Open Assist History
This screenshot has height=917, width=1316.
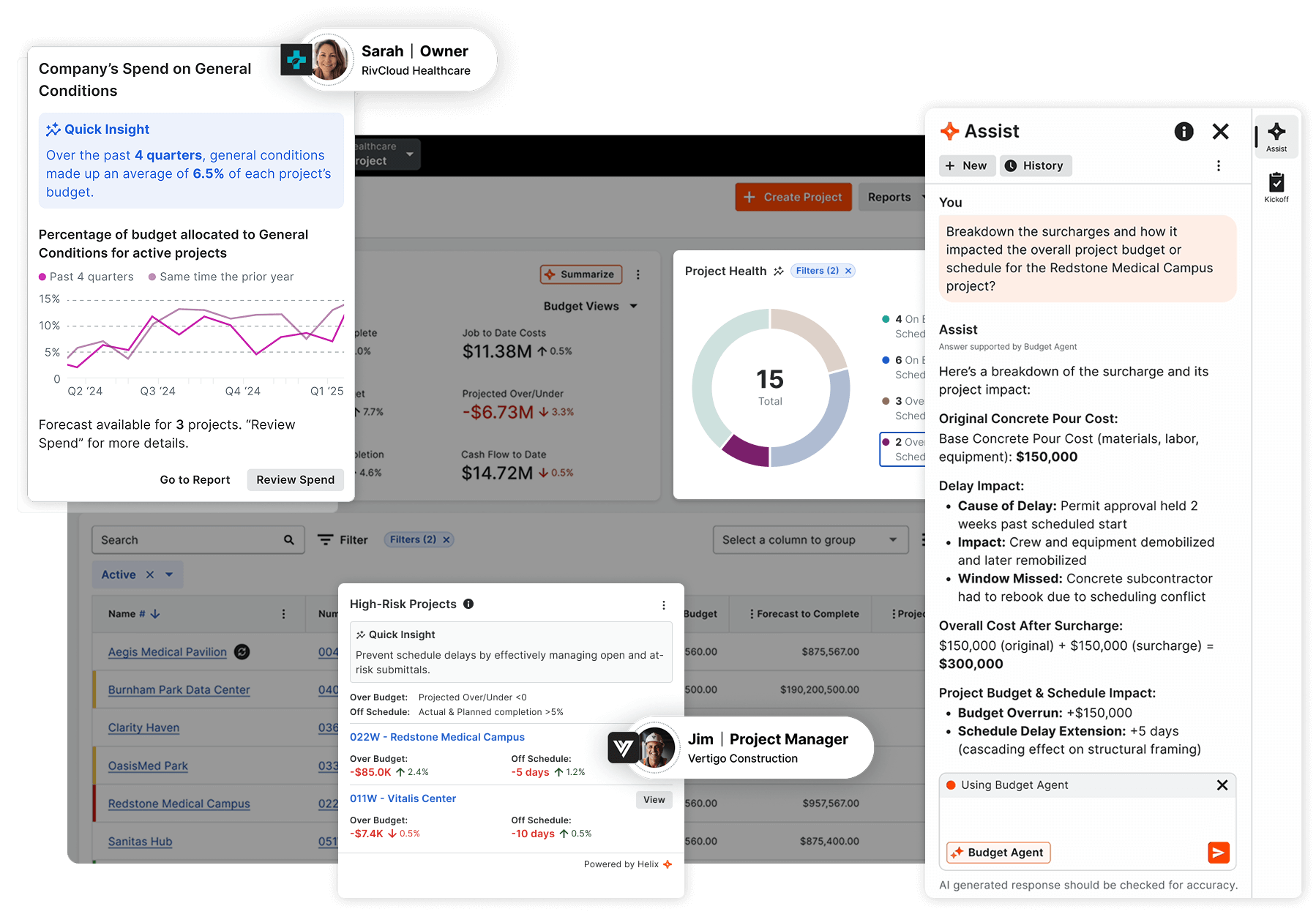pyautogui.click(x=1036, y=165)
